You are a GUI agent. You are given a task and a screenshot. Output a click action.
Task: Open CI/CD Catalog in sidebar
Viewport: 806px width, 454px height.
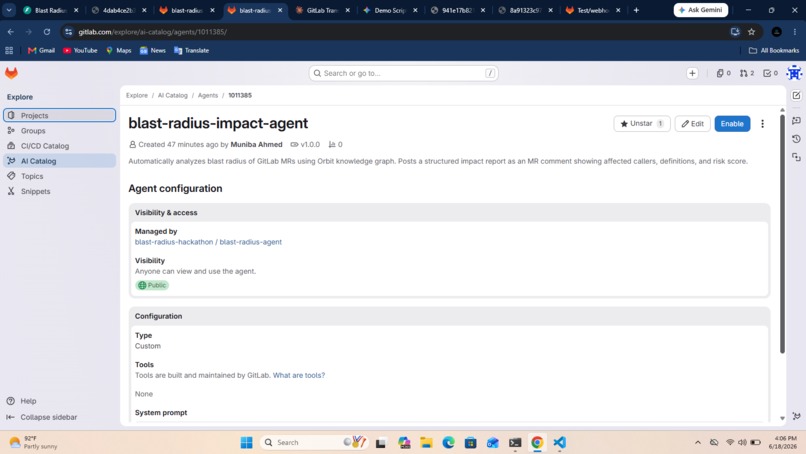click(x=60, y=146)
